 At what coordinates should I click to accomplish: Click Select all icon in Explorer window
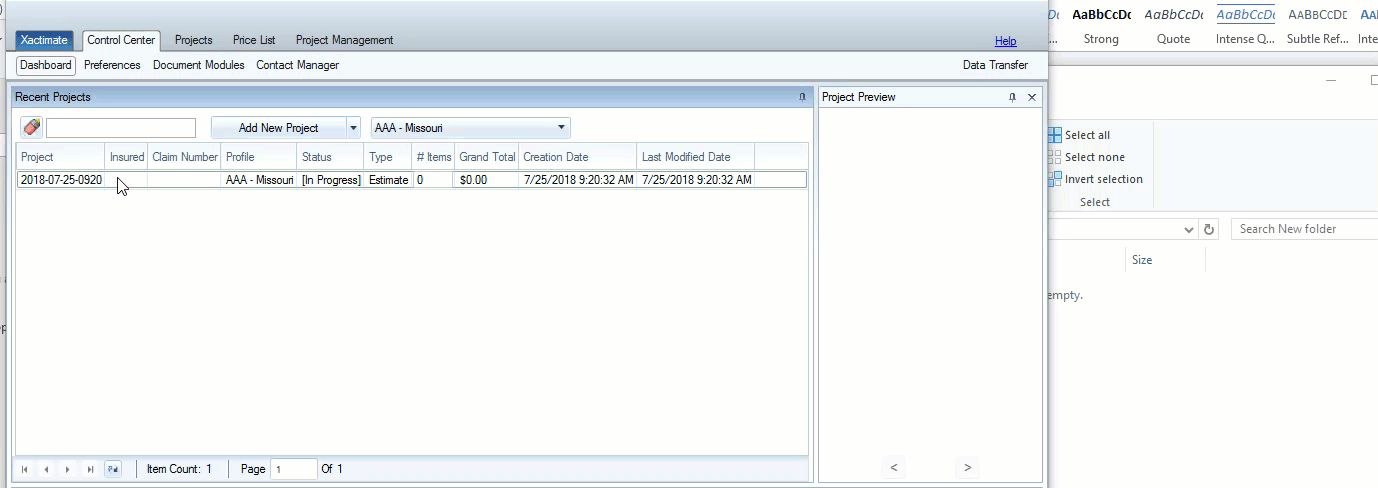click(x=1055, y=135)
